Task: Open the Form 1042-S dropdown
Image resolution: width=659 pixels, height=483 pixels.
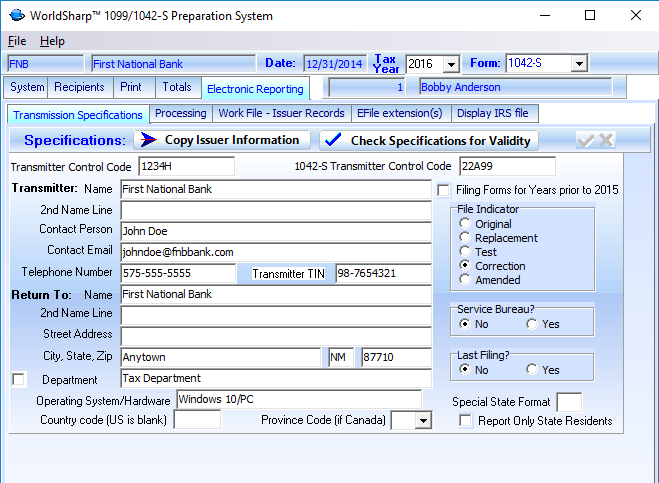Action: click(578, 64)
